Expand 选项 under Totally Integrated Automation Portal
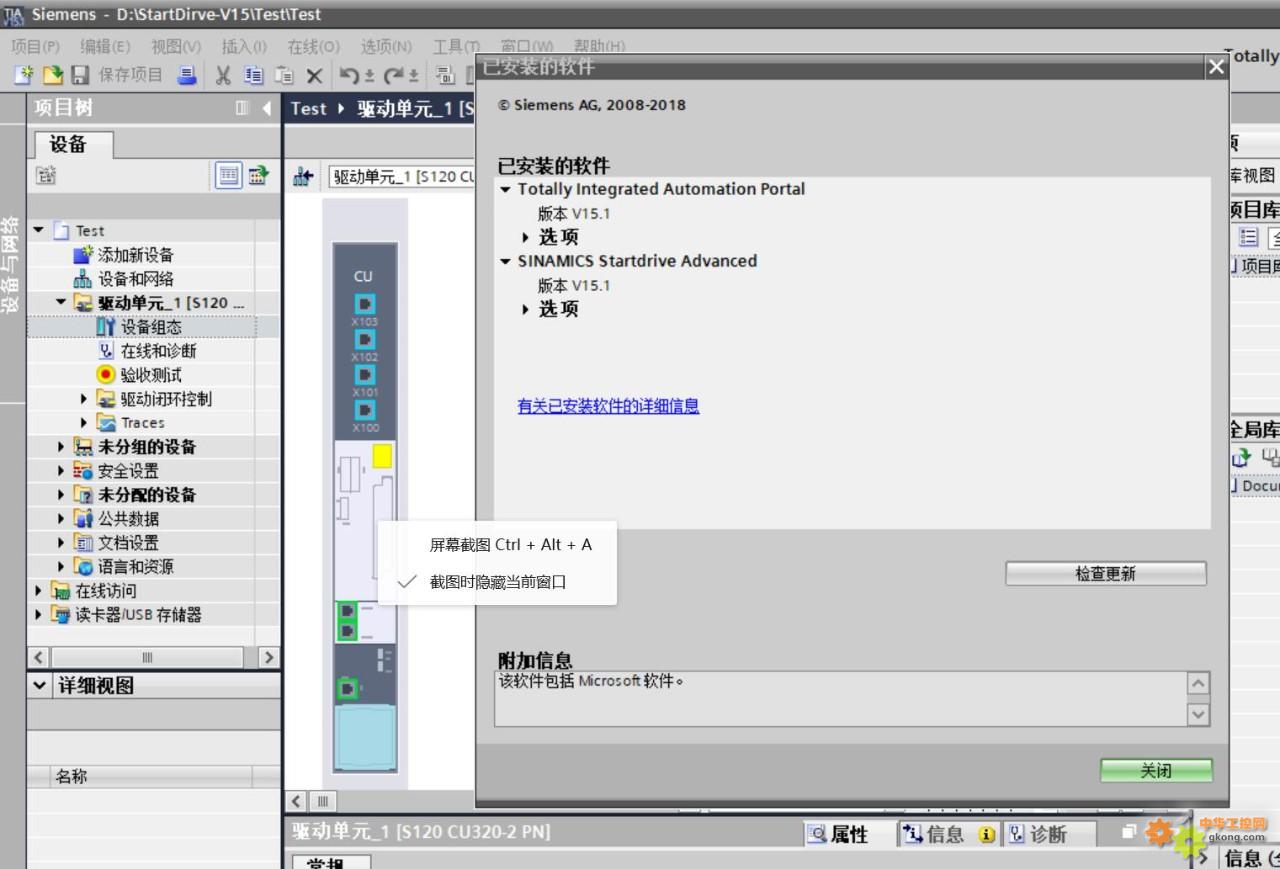Screen dimensions: 1280x869 [x=526, y=237]
